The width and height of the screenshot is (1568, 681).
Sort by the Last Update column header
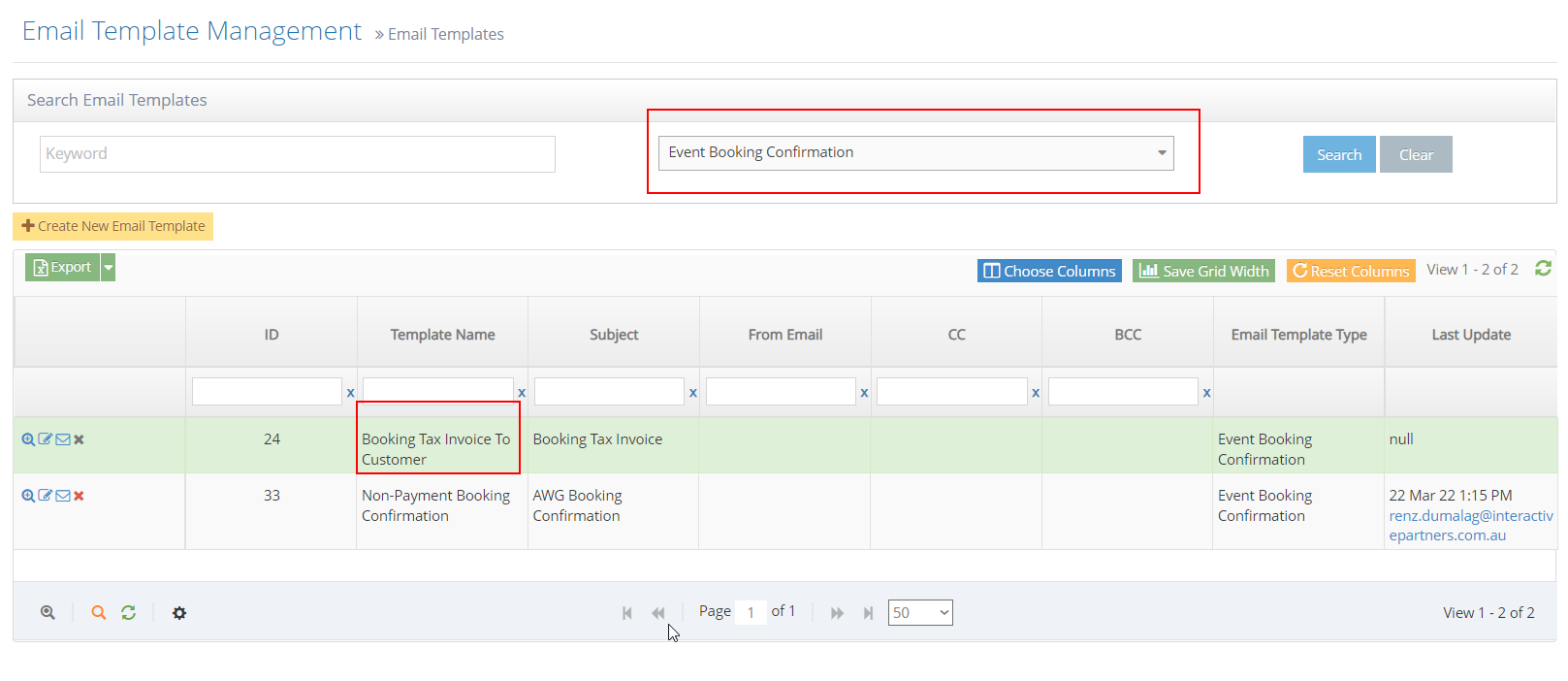[x=1470, y=335]
